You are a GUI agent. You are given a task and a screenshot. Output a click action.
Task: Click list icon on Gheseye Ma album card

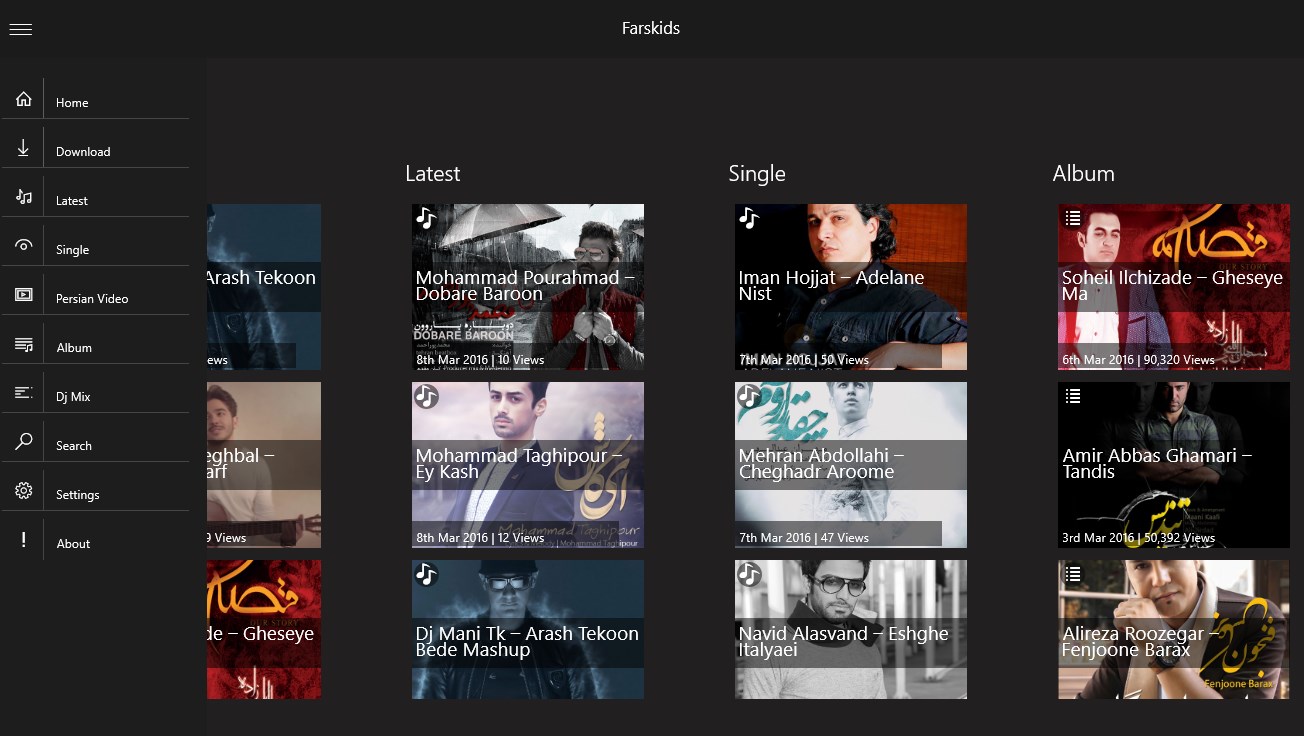(x=1073, y=218)
